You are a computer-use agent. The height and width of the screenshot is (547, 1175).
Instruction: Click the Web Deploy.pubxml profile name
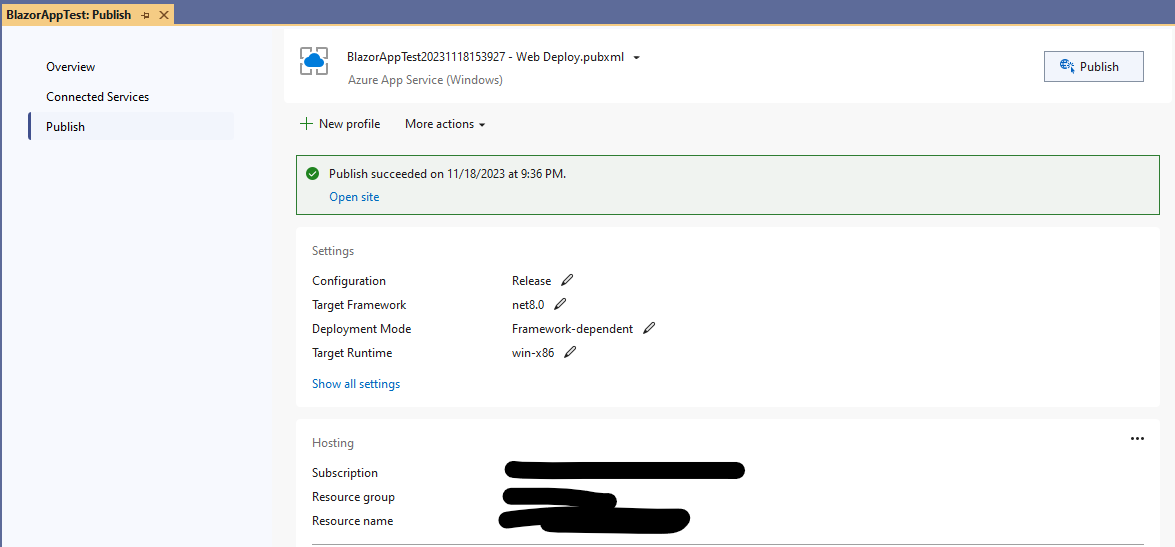(485, 57)
